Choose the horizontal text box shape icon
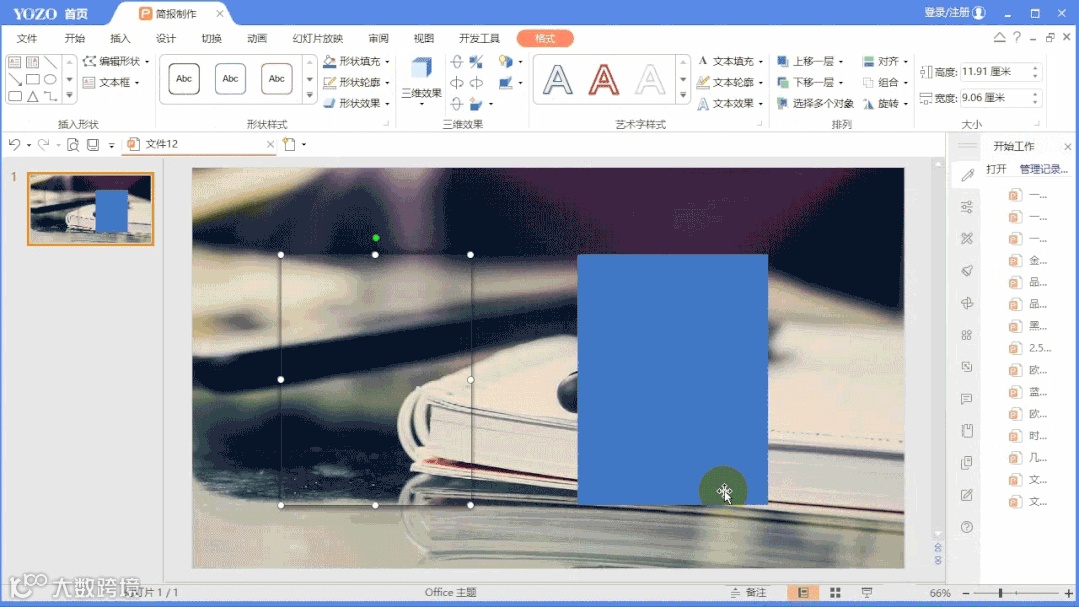The height and width of the screenshot is (607, 1079). [15, 63]
